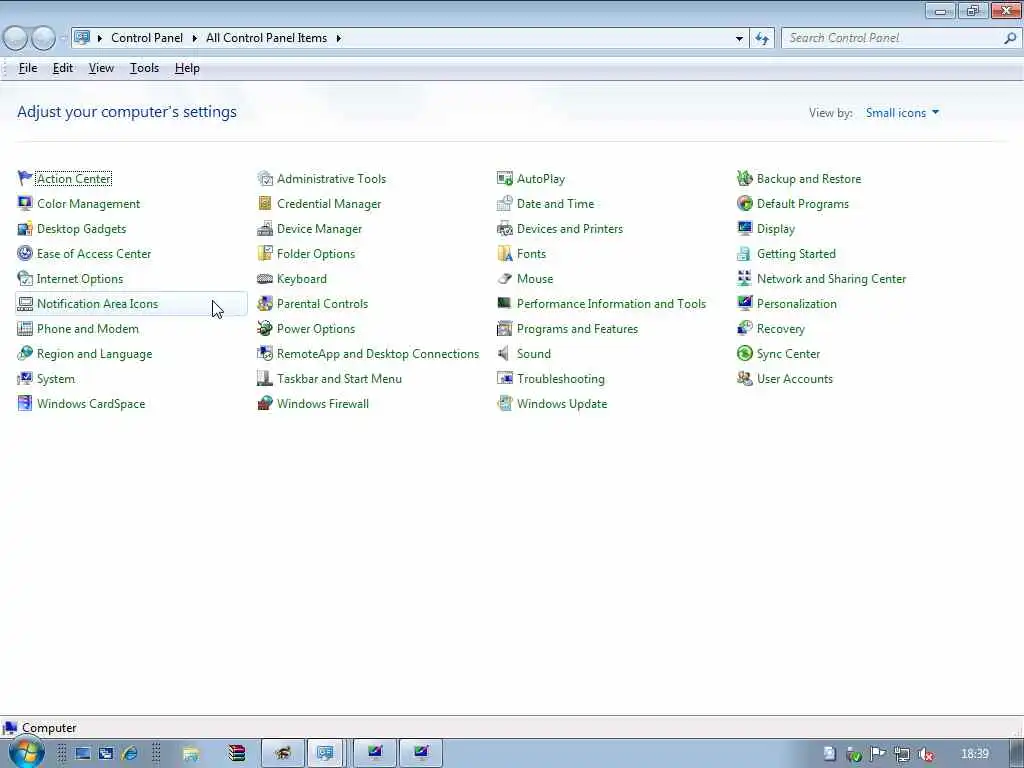Click the Devices and Printers icon
Viewport: 1024px width, 768px height.
[x=505, y=228]
